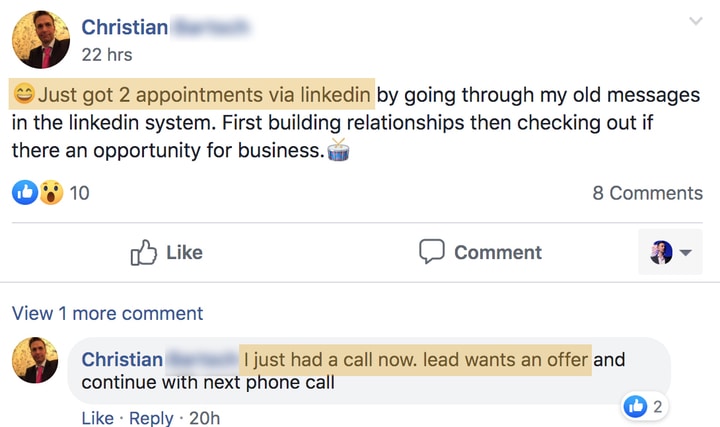Reply to Christian's comment
Viewport: 720px width, 427px height.
[149, 418]
